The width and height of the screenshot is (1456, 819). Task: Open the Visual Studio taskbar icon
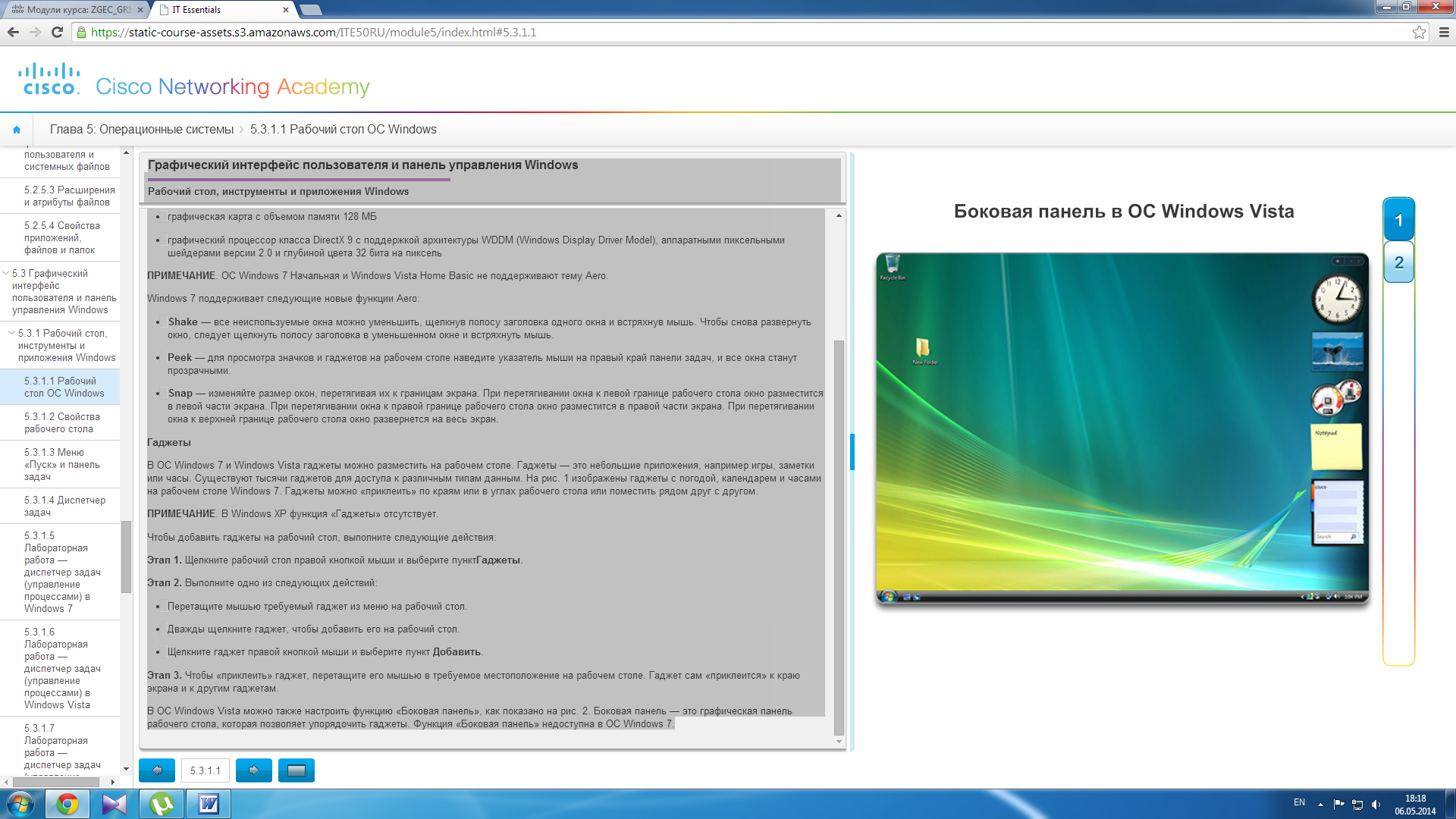click(115, 804)
